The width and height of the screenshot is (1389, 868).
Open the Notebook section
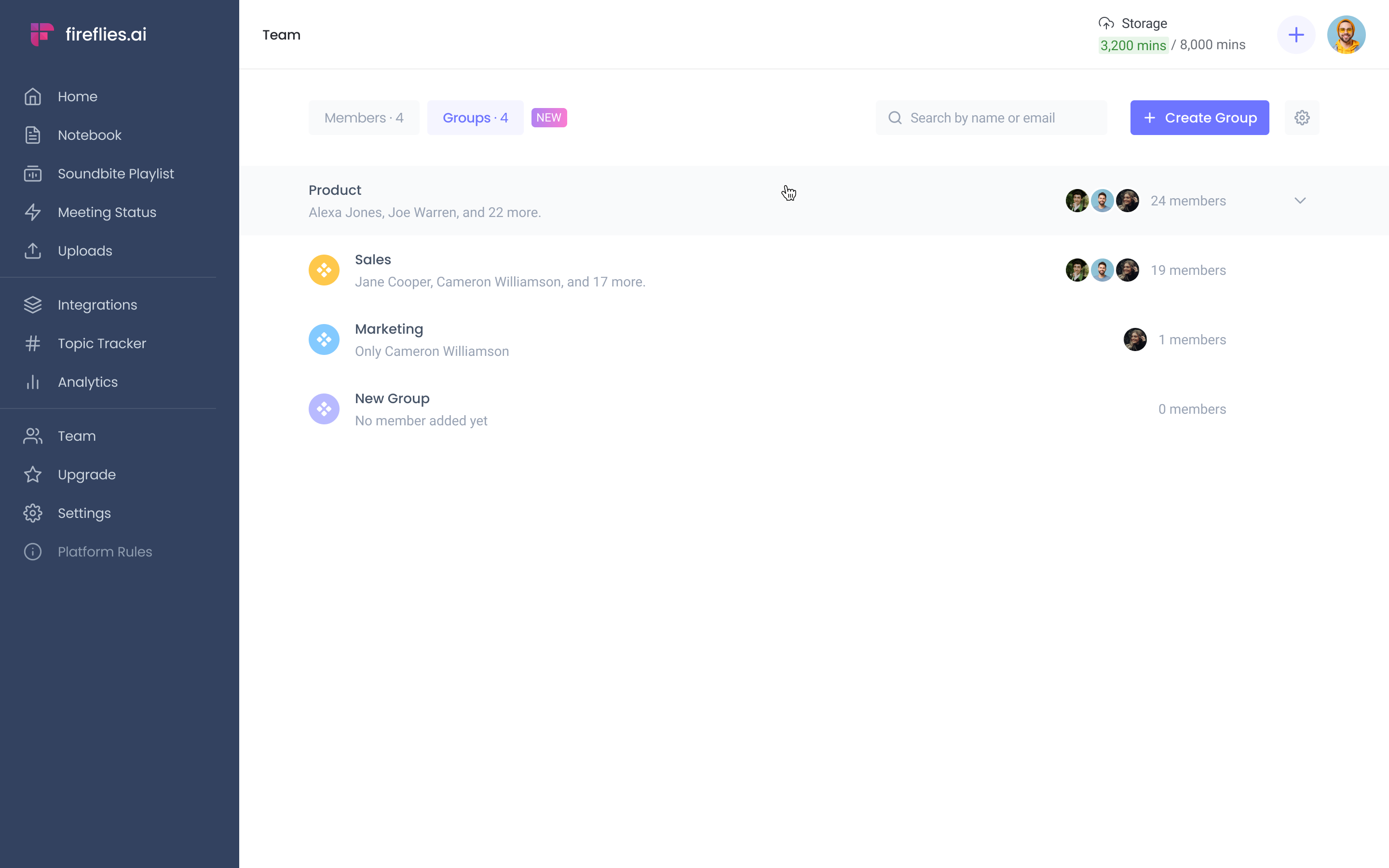pyautogui.click(x=89, y=135)
